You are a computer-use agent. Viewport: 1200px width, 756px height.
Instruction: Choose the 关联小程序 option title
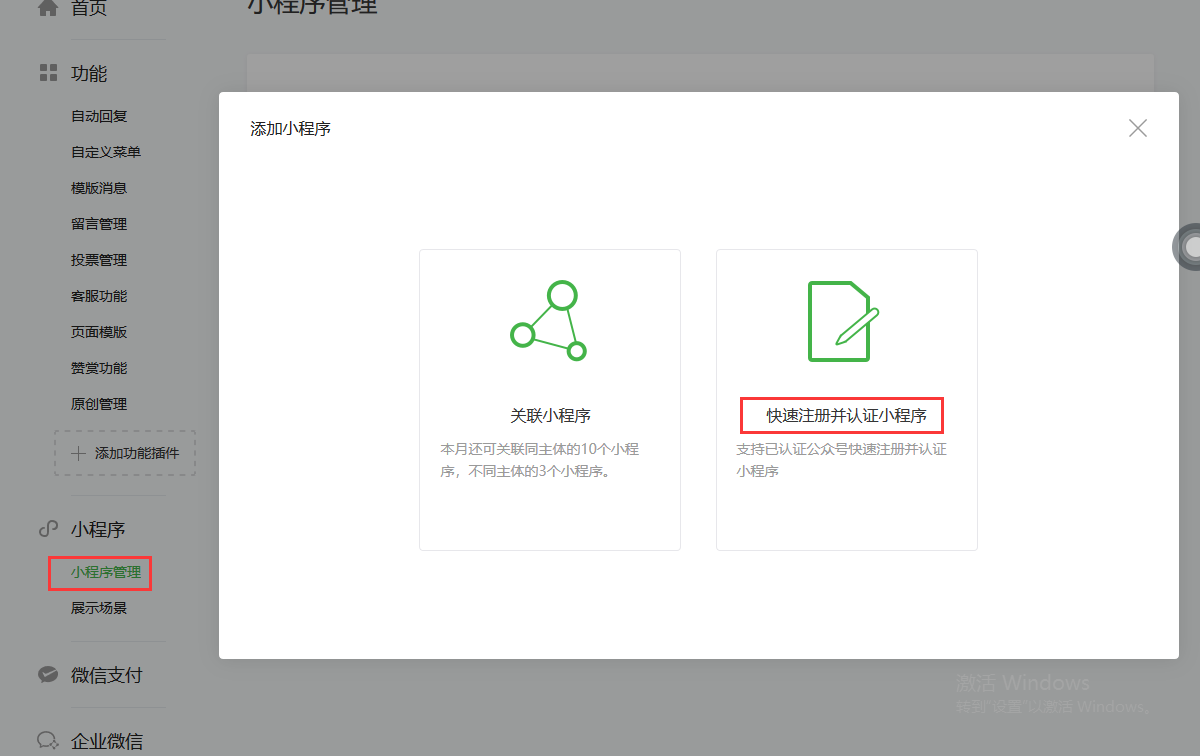(x=550, y=415)
